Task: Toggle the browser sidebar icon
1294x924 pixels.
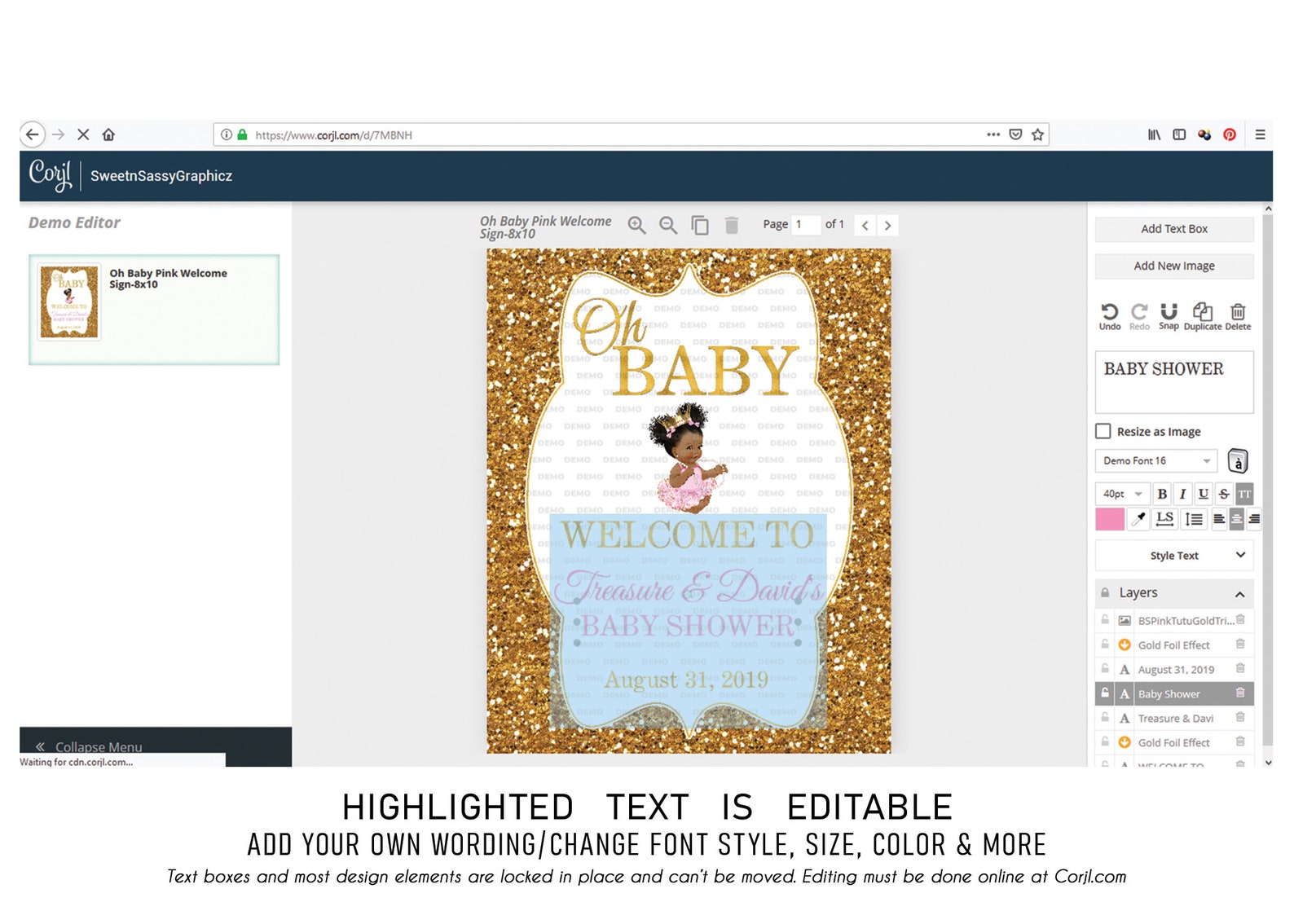Action: coord(1179,134)
